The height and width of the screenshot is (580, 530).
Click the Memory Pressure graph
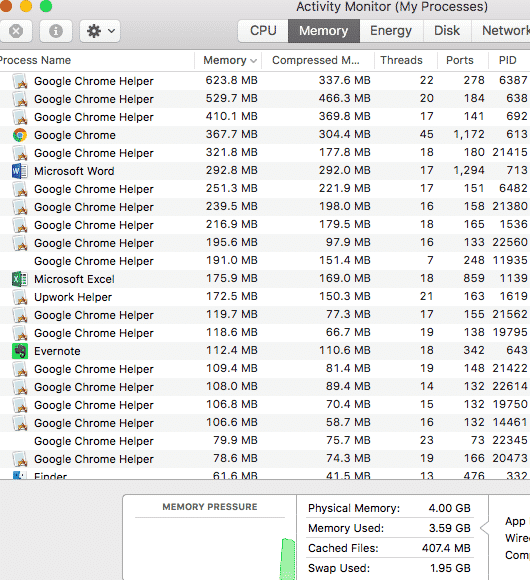pyautogui.click(x=210, y=549)
